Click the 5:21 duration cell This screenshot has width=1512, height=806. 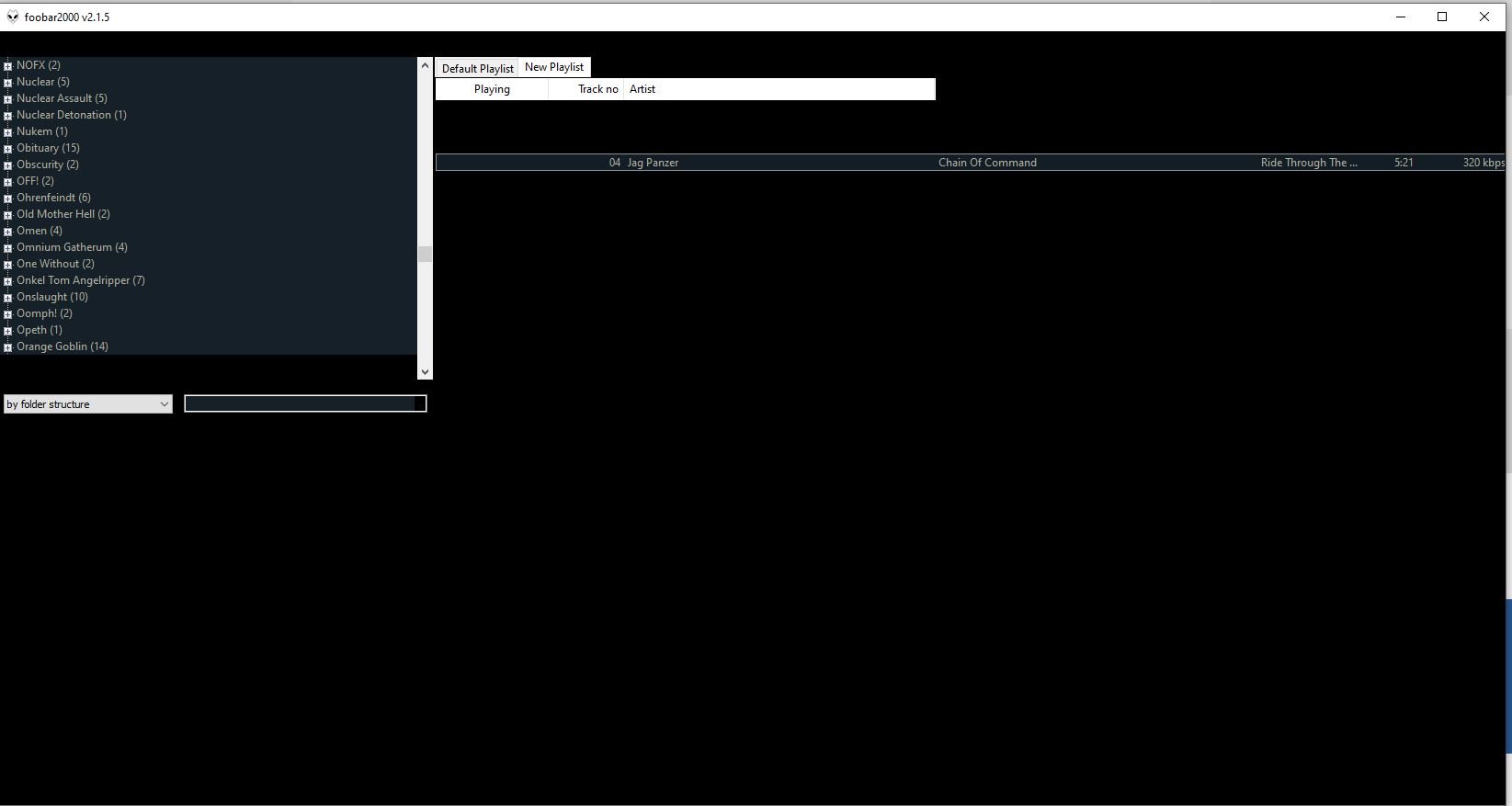(1404, 163)
